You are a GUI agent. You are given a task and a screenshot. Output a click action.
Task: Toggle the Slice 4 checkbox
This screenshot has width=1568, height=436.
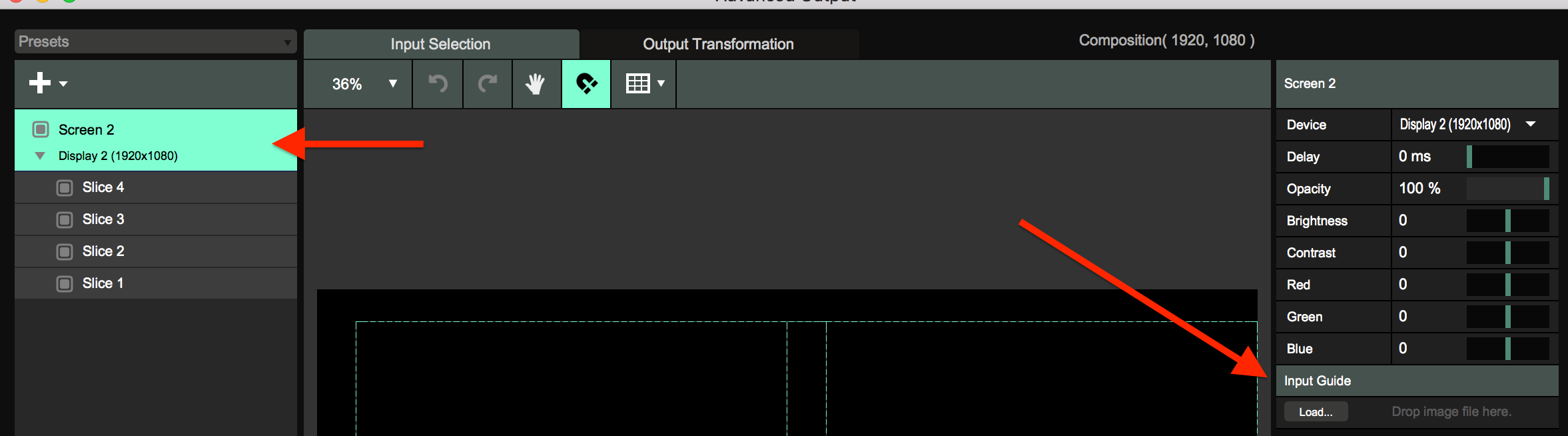[x=65, y=188]
